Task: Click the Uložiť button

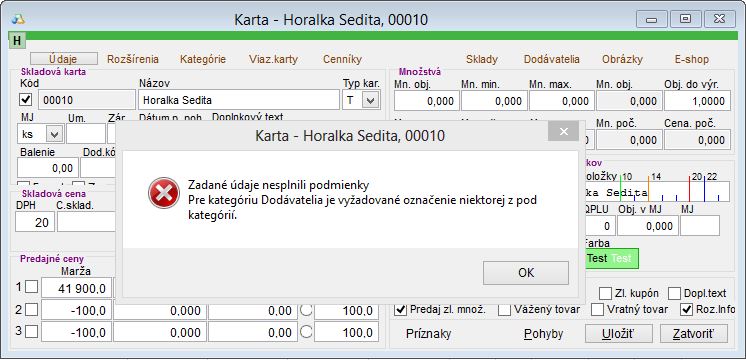Action: (618, 334)
